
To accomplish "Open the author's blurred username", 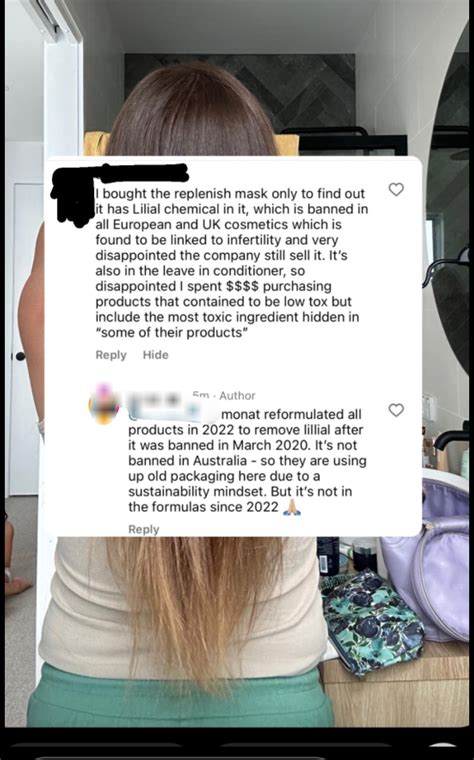I will tap(154, 399).
